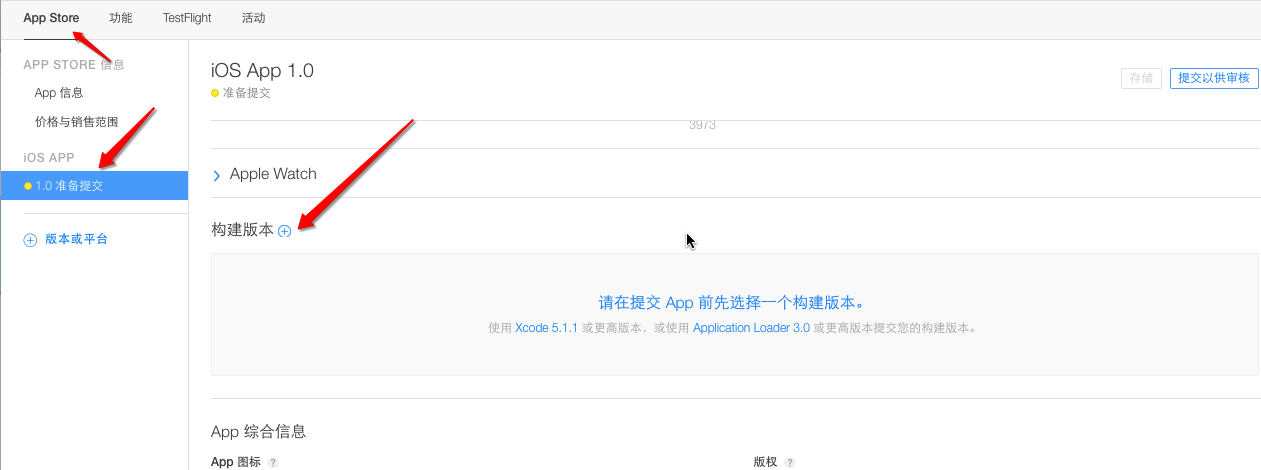Click 请在提交 App 前先选择一个构建版本 link
Viewport: 1261px width, 470px height.
click(731, 303)
